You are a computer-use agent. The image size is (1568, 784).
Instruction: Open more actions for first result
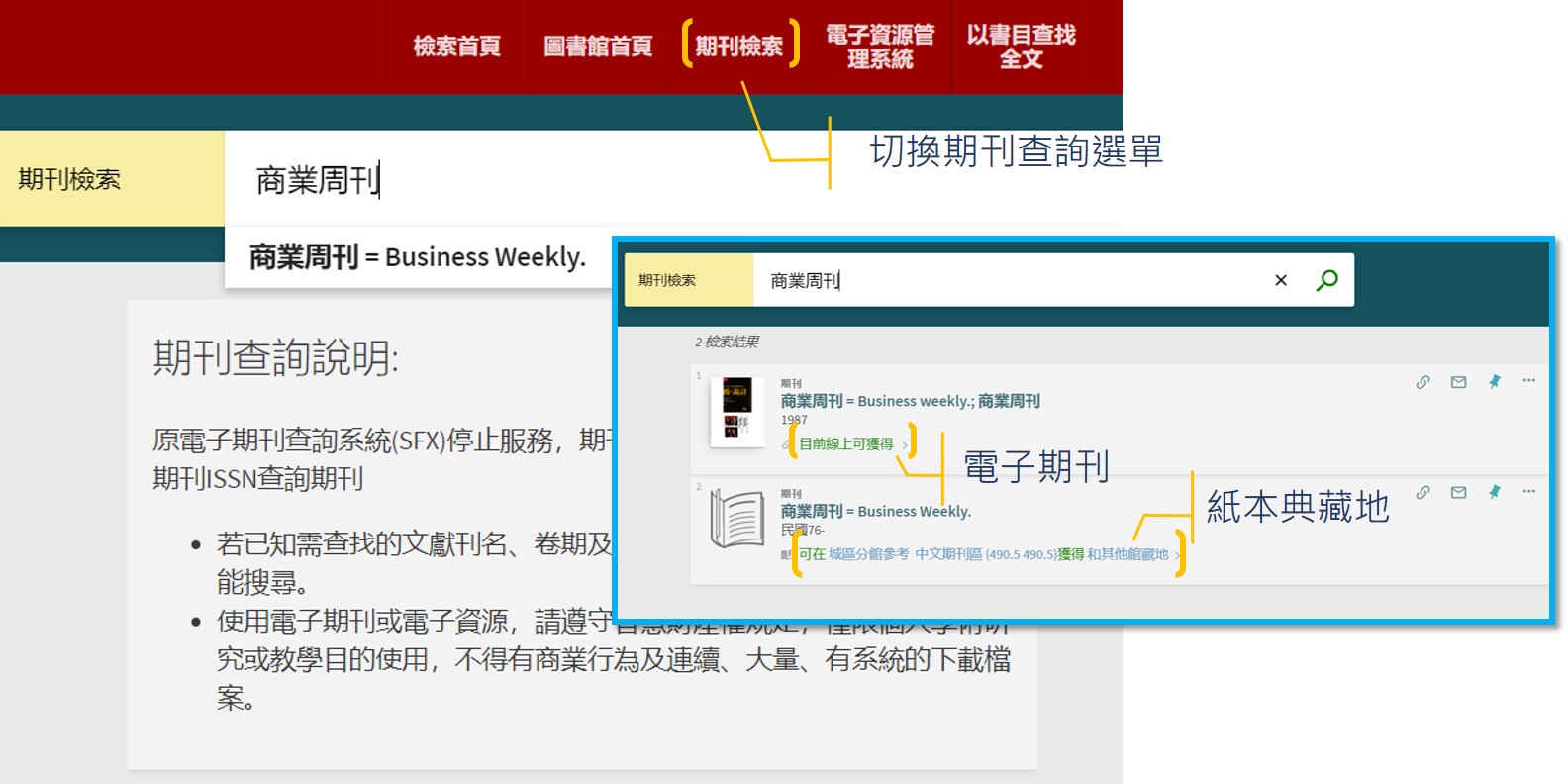pyautogui.click(x=1528, y=381)
